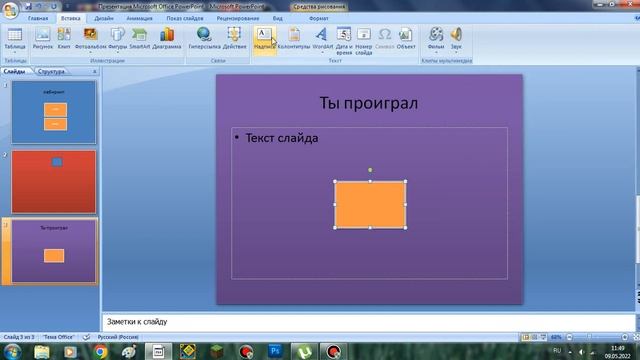Open Вид ribbon tab

[x=278, y=18]
